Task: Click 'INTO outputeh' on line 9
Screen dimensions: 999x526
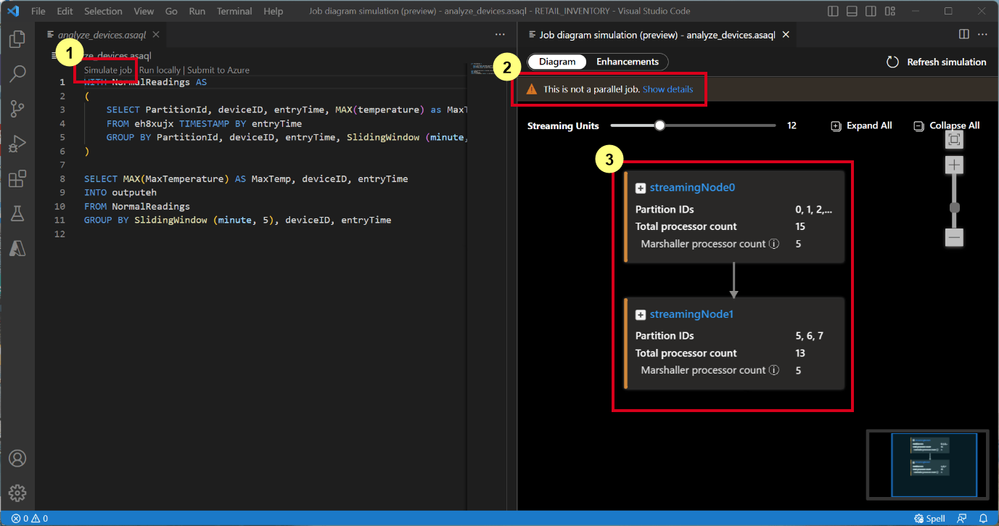Action: click(120, 192)
